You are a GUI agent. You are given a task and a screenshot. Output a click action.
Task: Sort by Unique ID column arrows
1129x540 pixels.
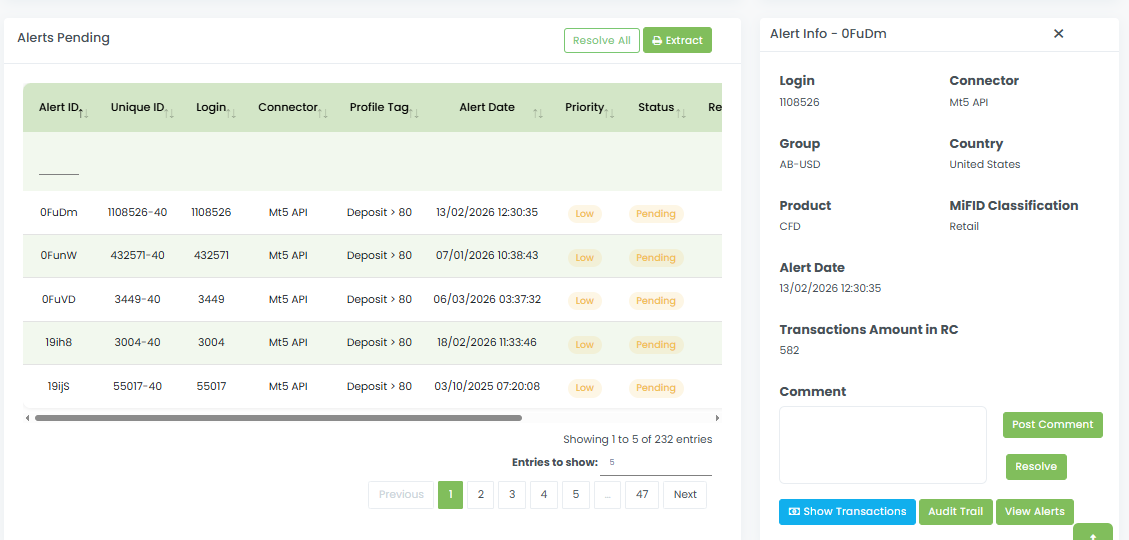click(169, 113)
